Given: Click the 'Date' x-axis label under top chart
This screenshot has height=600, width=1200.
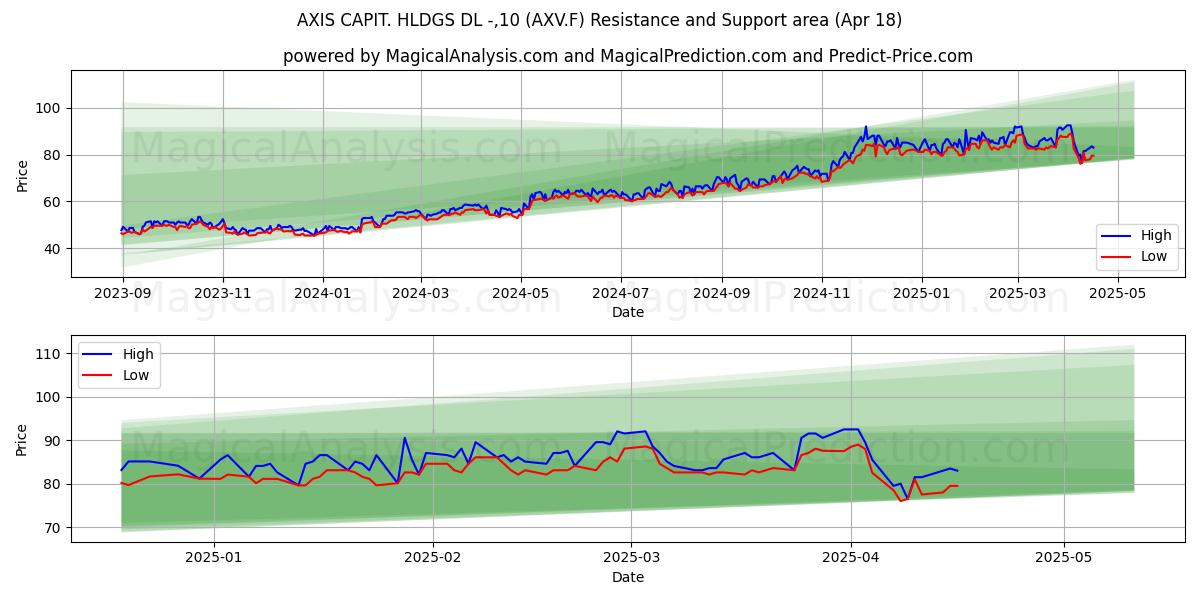Looking at the screenshot, I should [x=628, y=313].
